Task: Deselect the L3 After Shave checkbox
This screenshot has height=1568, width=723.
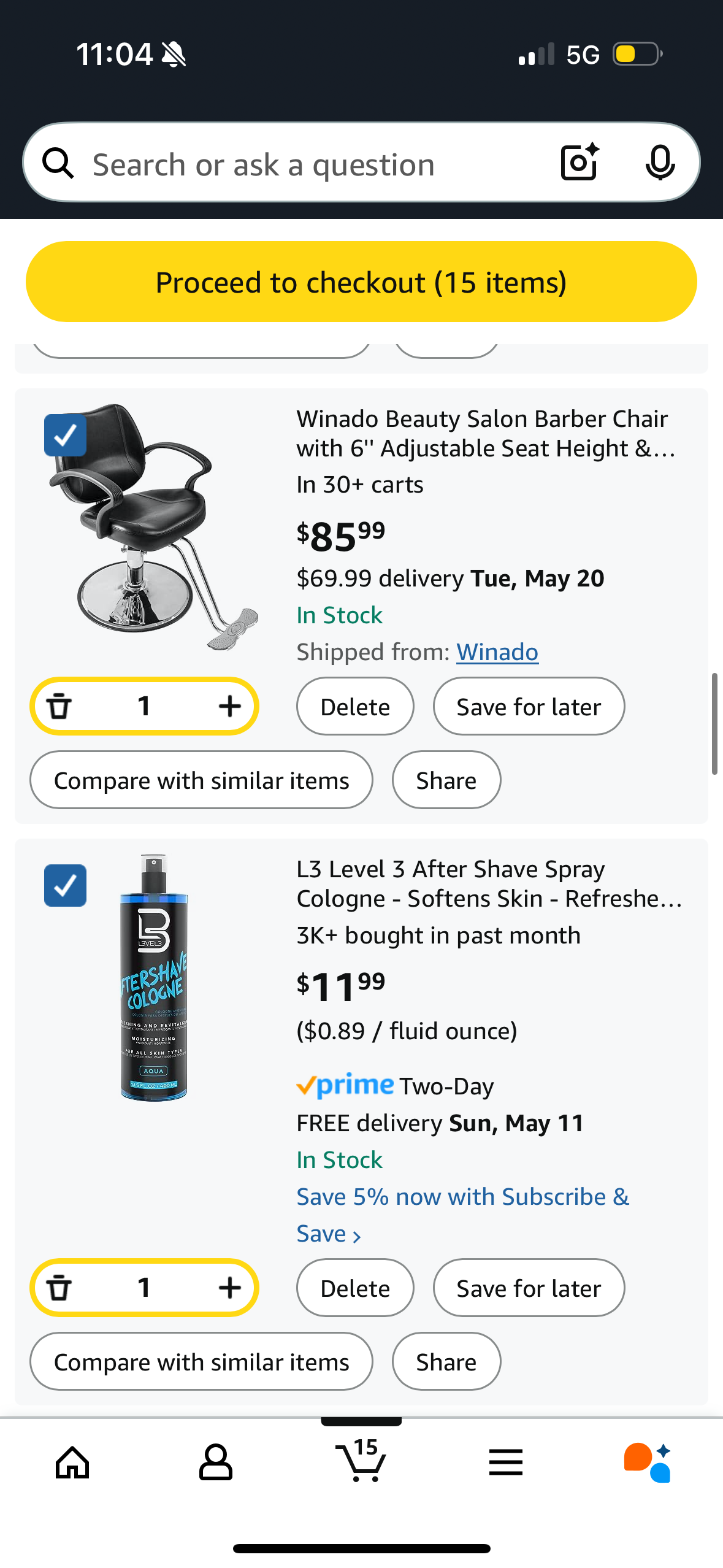Action: pyautogui.click(x=65, y=885)
